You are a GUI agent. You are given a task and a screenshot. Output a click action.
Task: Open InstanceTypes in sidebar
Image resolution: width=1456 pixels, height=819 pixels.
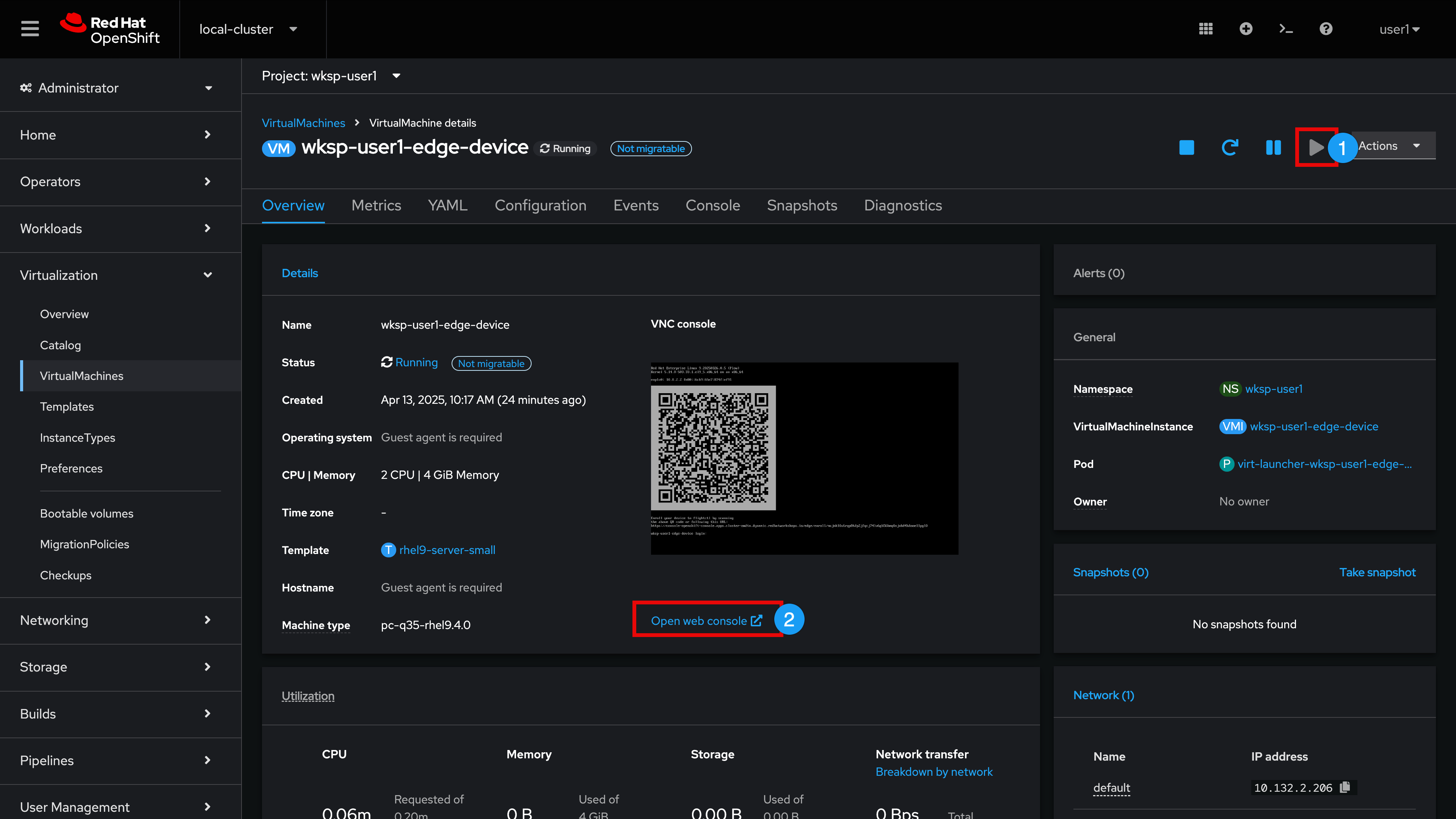pyautogui.click(x=77, y=438)
